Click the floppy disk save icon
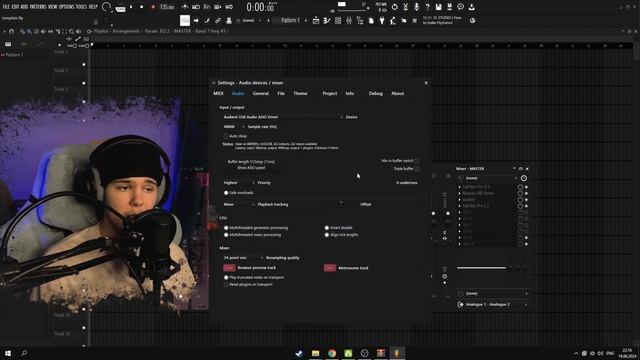 click(x=438, y=7)
